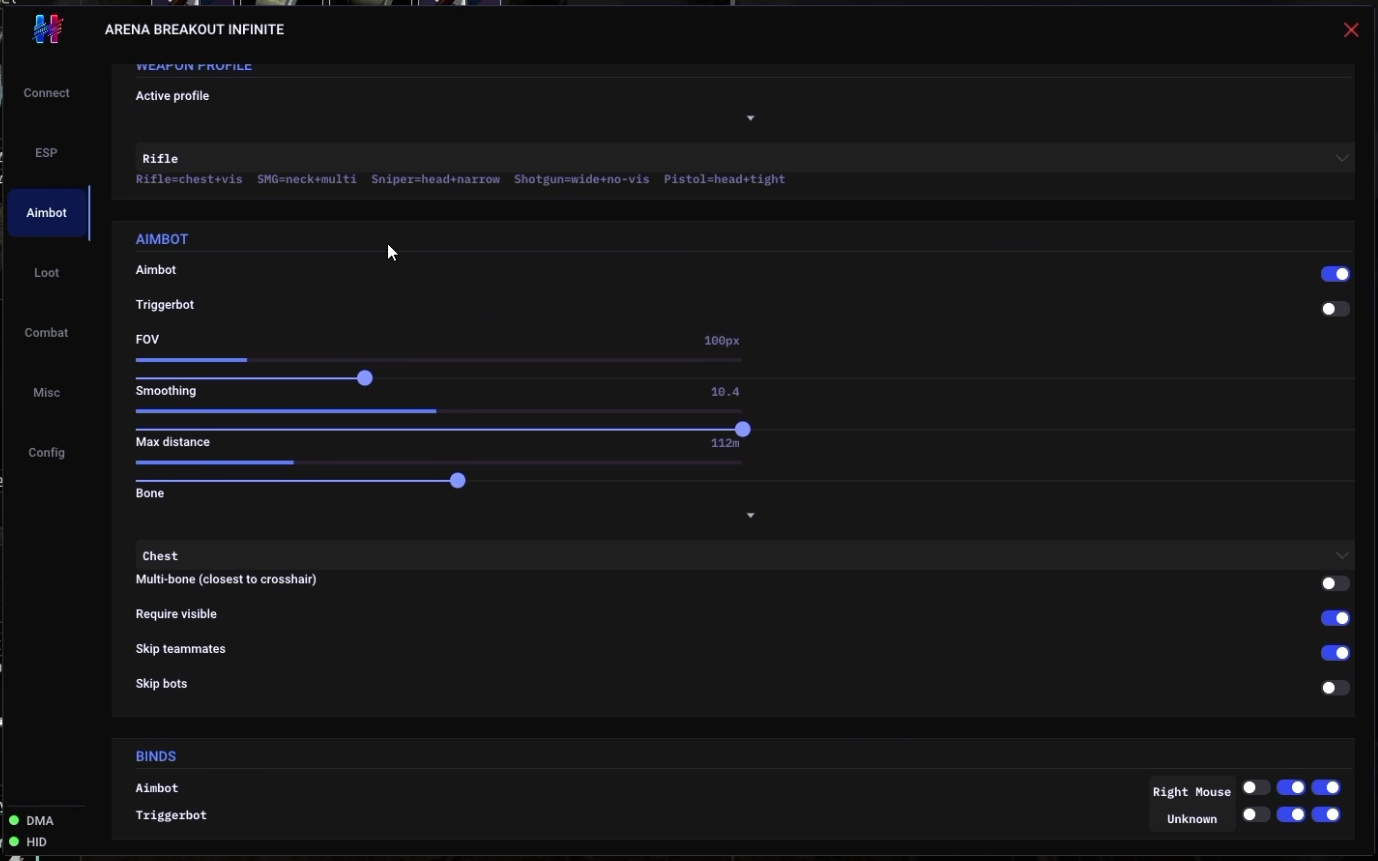Turn on Multi-bone closest to crosshair
Screen dimensions: 1378x861
pyautogui.click(x=1335, y=583)
